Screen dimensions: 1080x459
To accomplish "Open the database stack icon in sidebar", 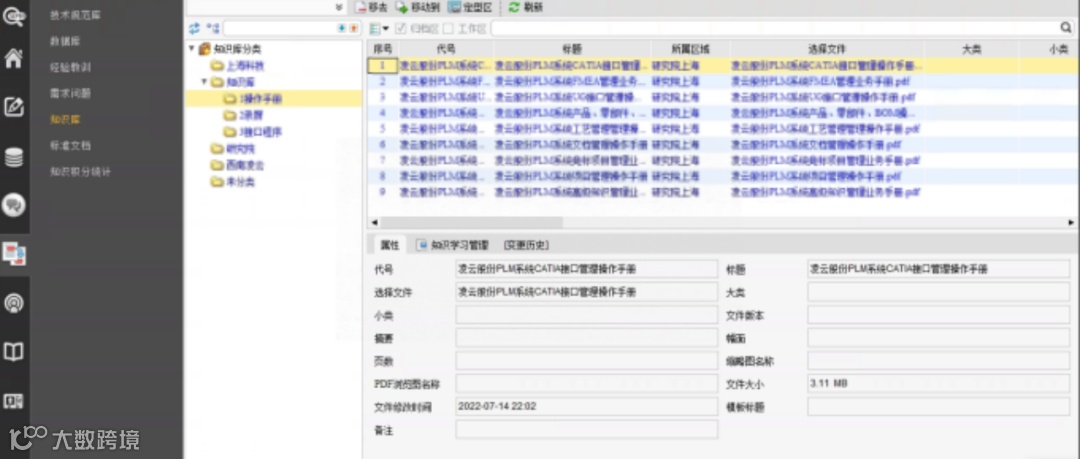I will point(14,157).
